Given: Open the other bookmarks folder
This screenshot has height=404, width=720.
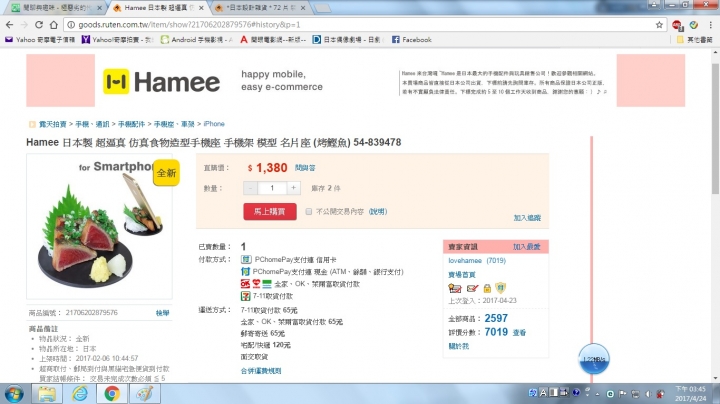Looking at the screenshot, I should [694, 40].
